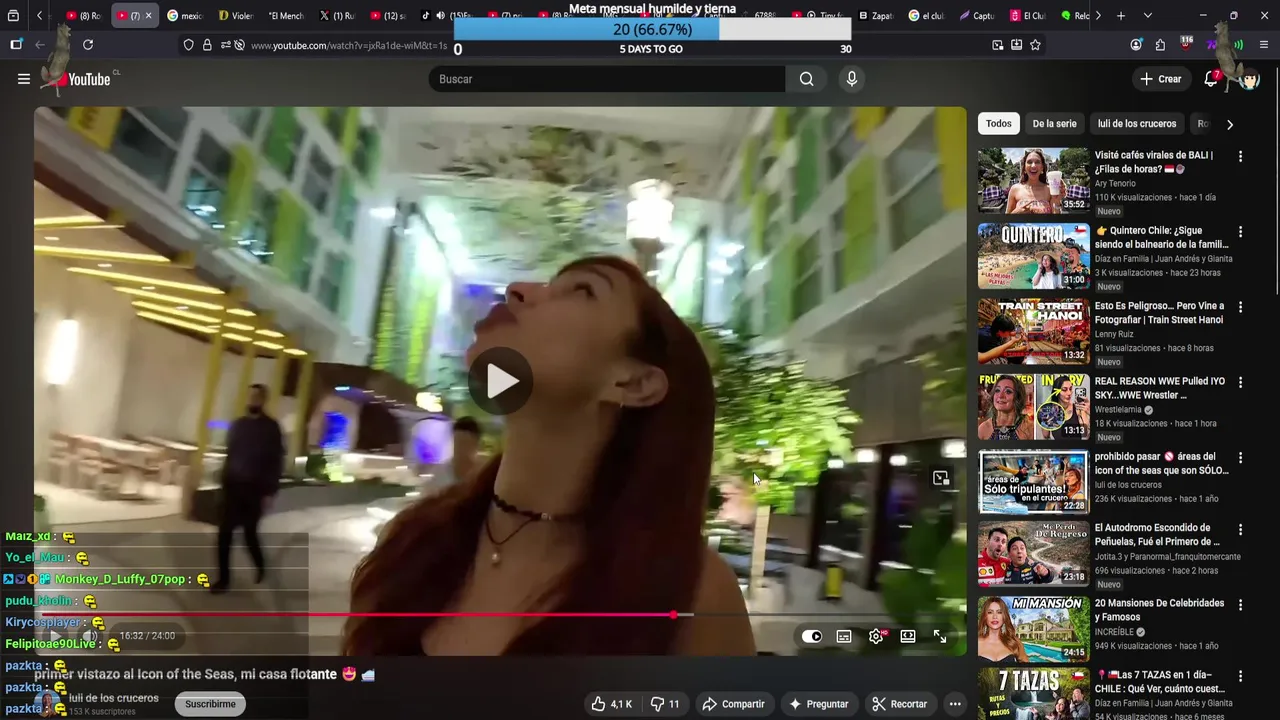Open options for Visité cafés virales de BALI
The image size is (1280, 720).
(1240, 157)
